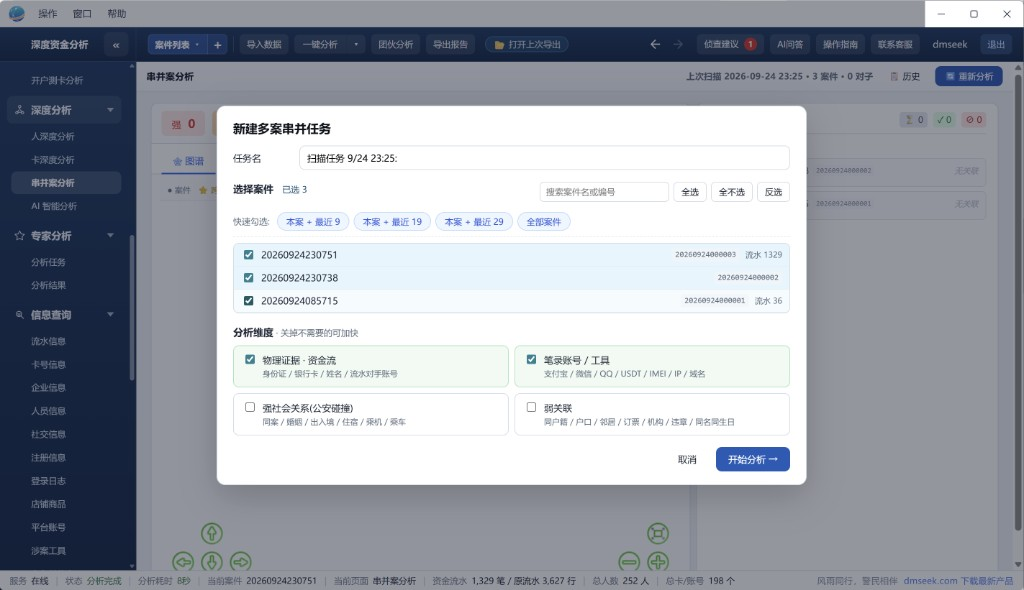The image size is (1024, 590).
Task: Zoom out graph with minus circle
Action: 630,561
